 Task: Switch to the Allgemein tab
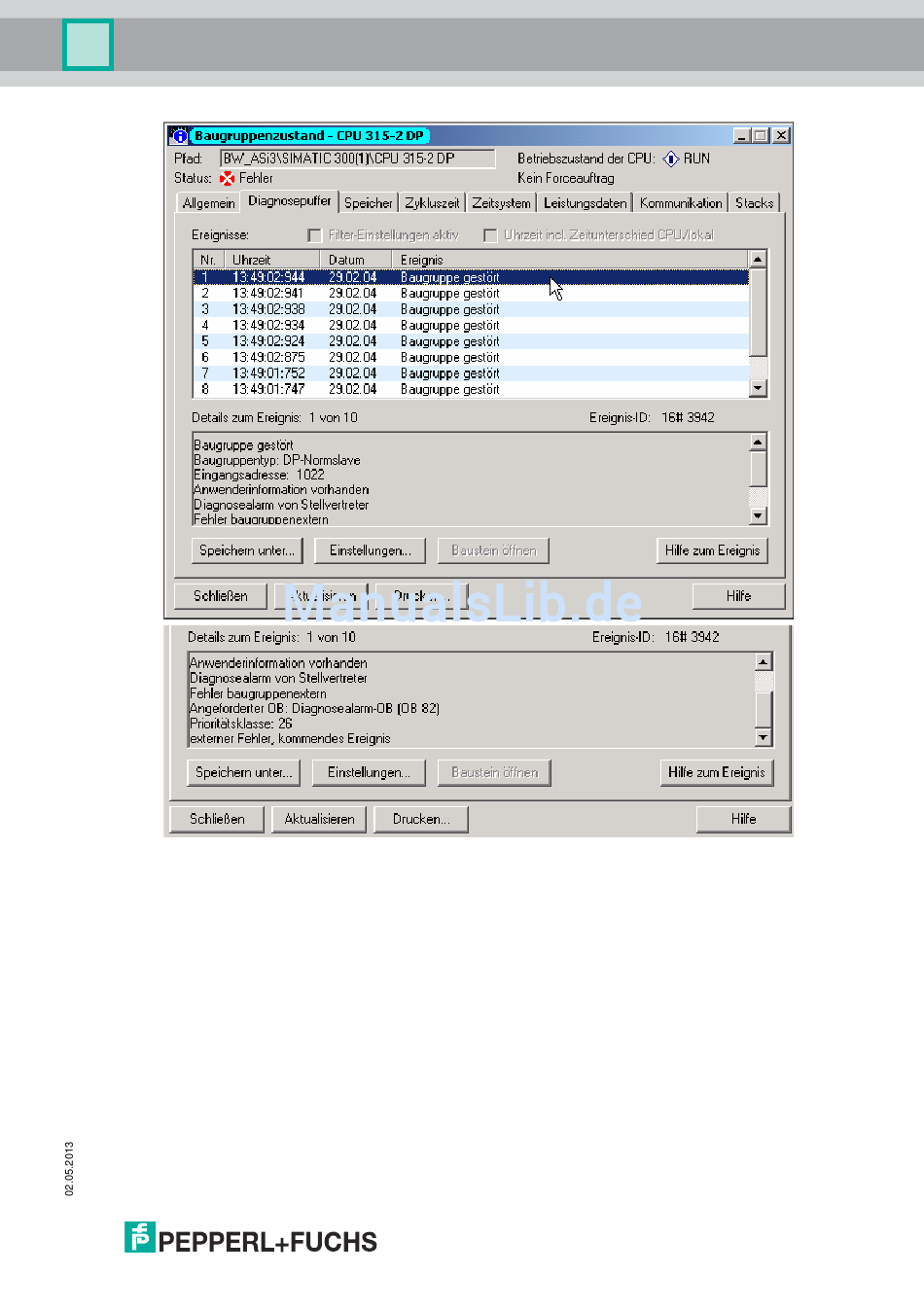208,203
